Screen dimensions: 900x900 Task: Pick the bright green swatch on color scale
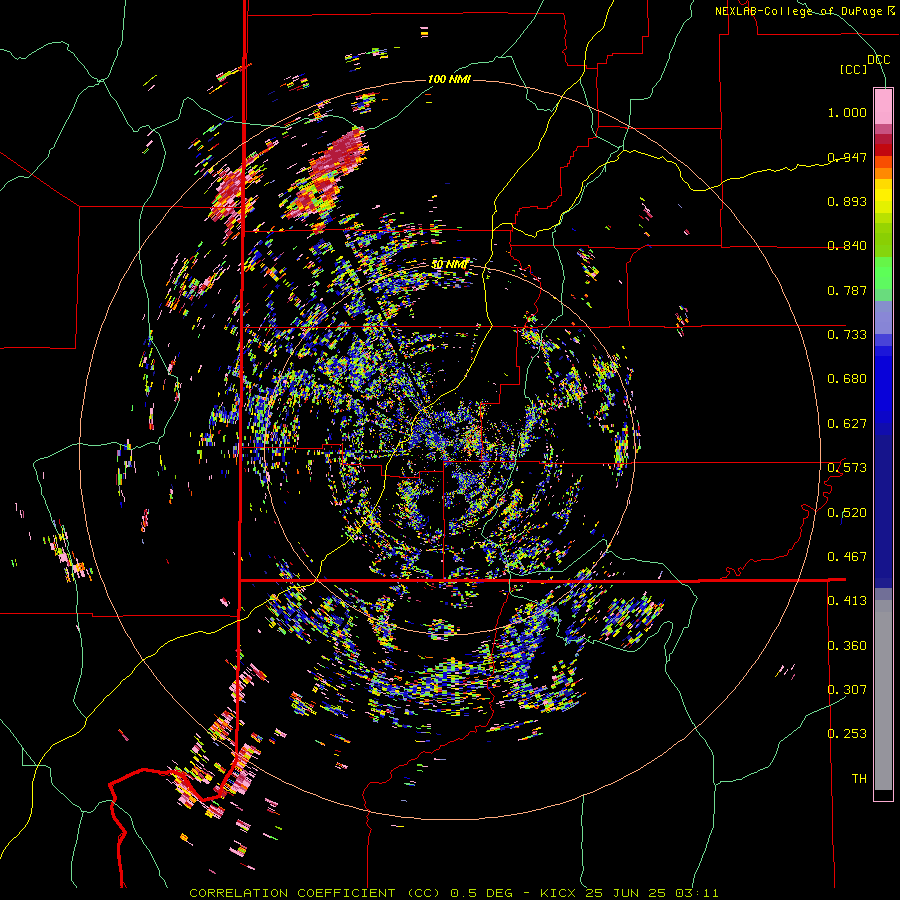point(883,273)
